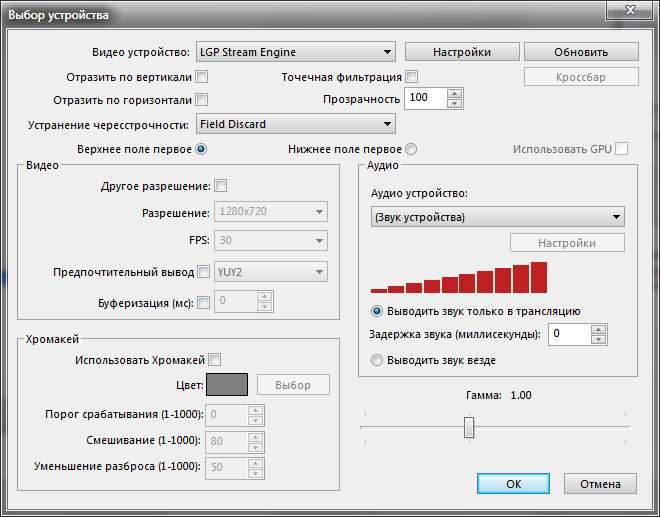
Task: Click the Задержка звука input field
Action: coord(570,334)
